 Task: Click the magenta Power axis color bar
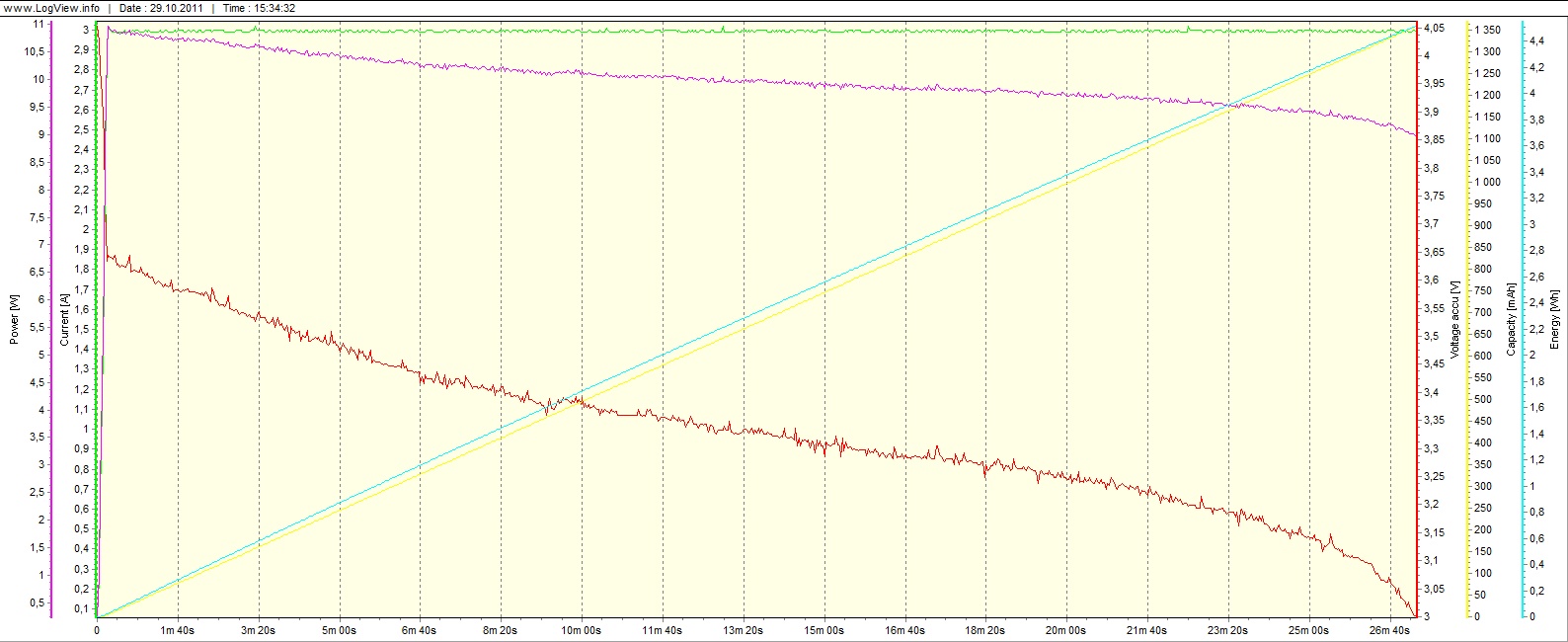(x=50, y=319)
